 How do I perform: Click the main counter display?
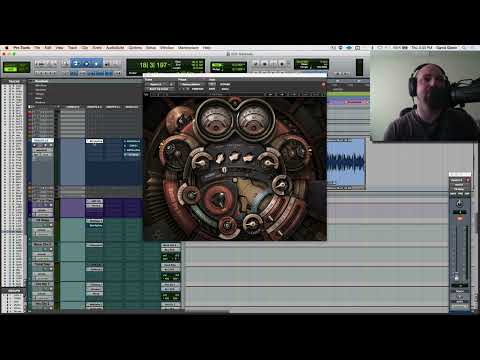(x=153, y=65)
